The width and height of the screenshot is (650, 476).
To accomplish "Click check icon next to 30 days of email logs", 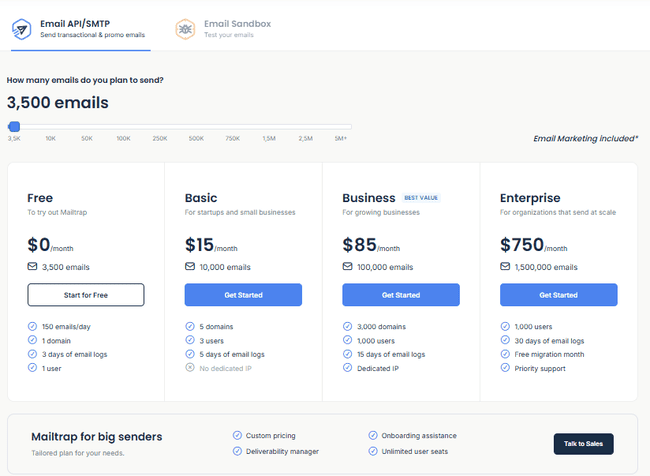I will point(505,340).
